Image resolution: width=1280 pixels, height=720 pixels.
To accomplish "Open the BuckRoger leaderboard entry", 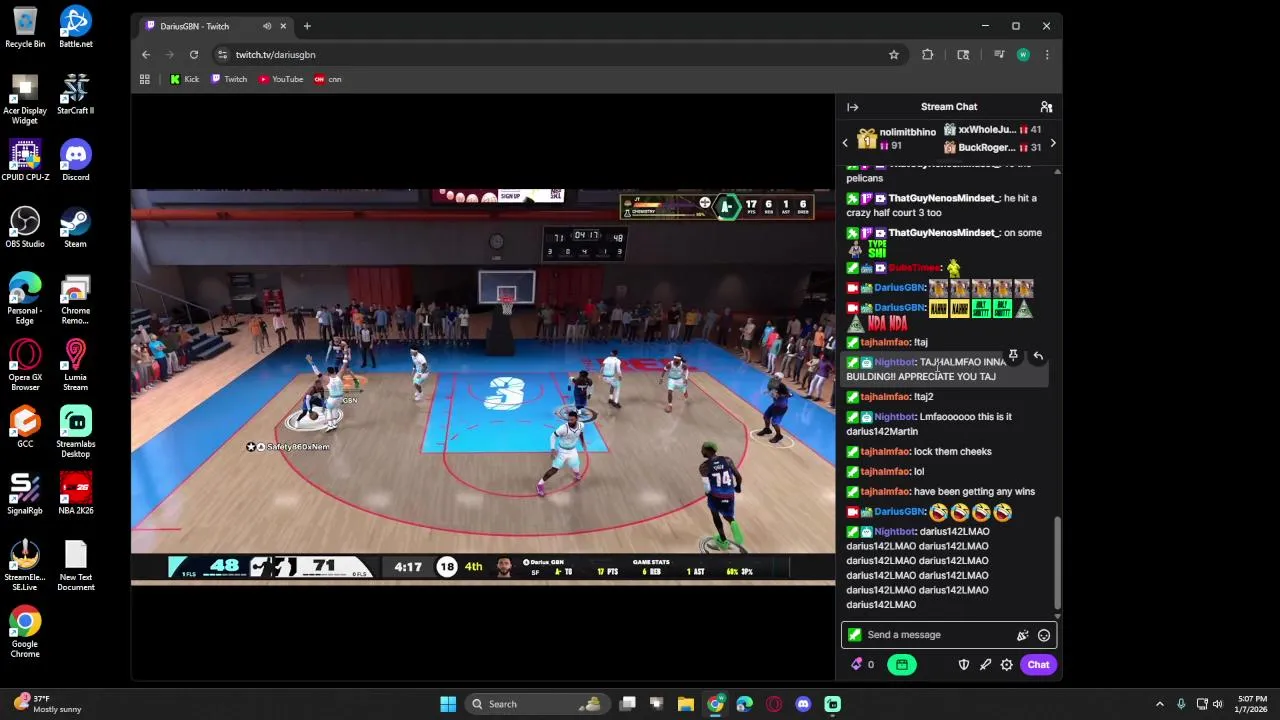I will pos(992,148).
